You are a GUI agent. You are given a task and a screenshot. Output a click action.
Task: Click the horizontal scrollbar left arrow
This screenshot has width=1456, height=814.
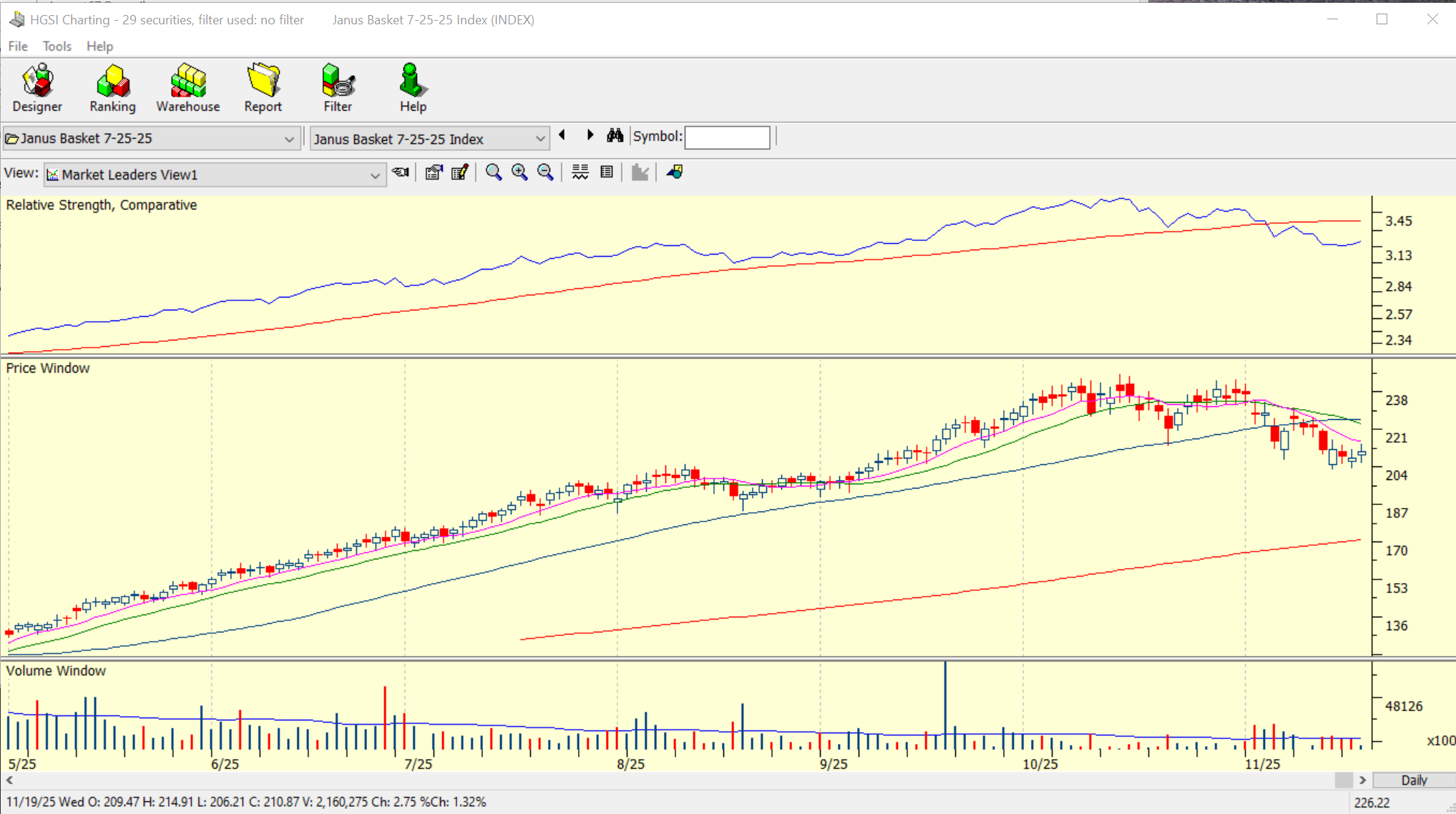pyautogui.click(x=9, y=780)
